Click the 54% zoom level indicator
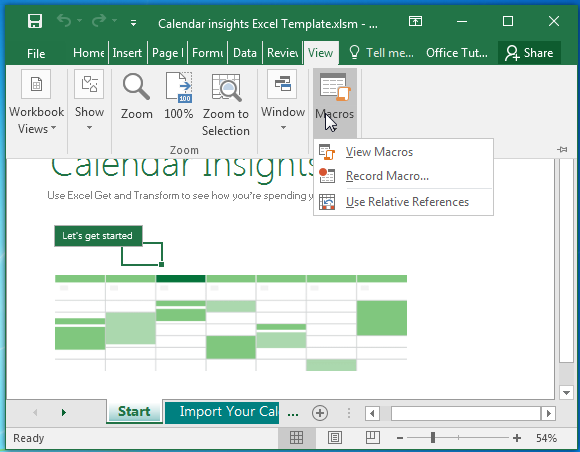This screenshot has width=580, height=452. click(546, 438)
